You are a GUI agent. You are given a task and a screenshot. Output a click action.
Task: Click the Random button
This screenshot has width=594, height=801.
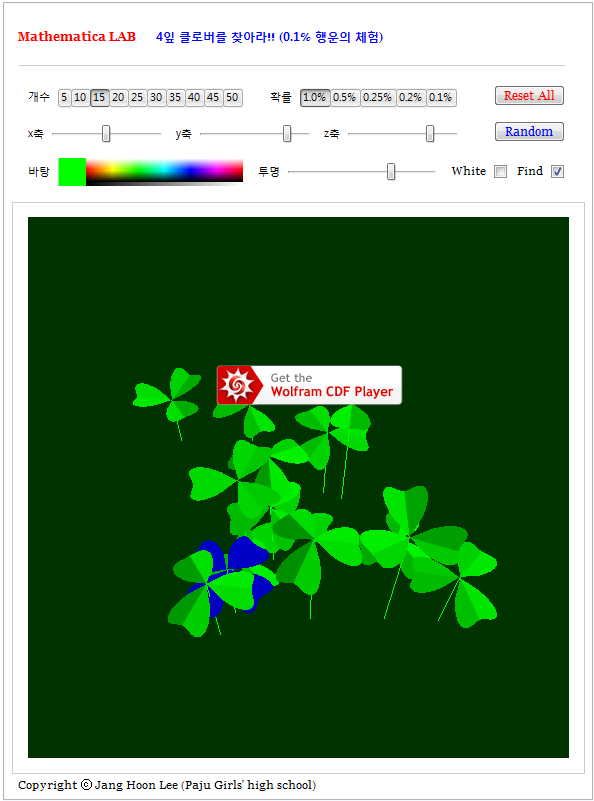(x=529, y=132)
